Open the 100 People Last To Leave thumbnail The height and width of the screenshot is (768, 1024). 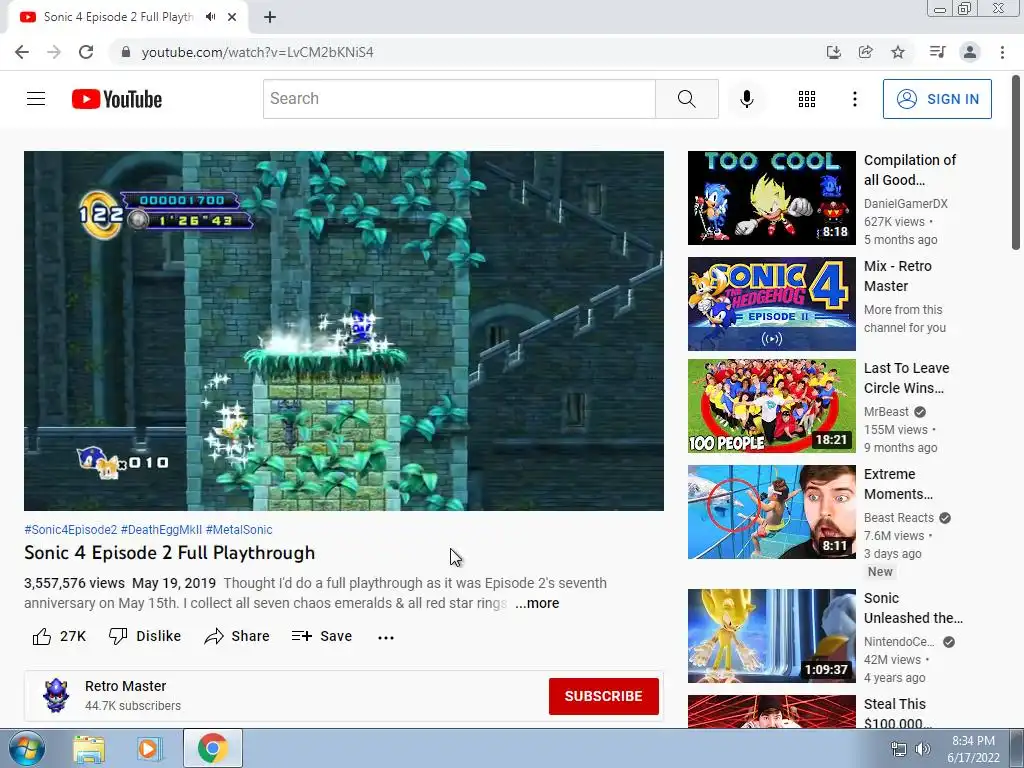point(771,406)
